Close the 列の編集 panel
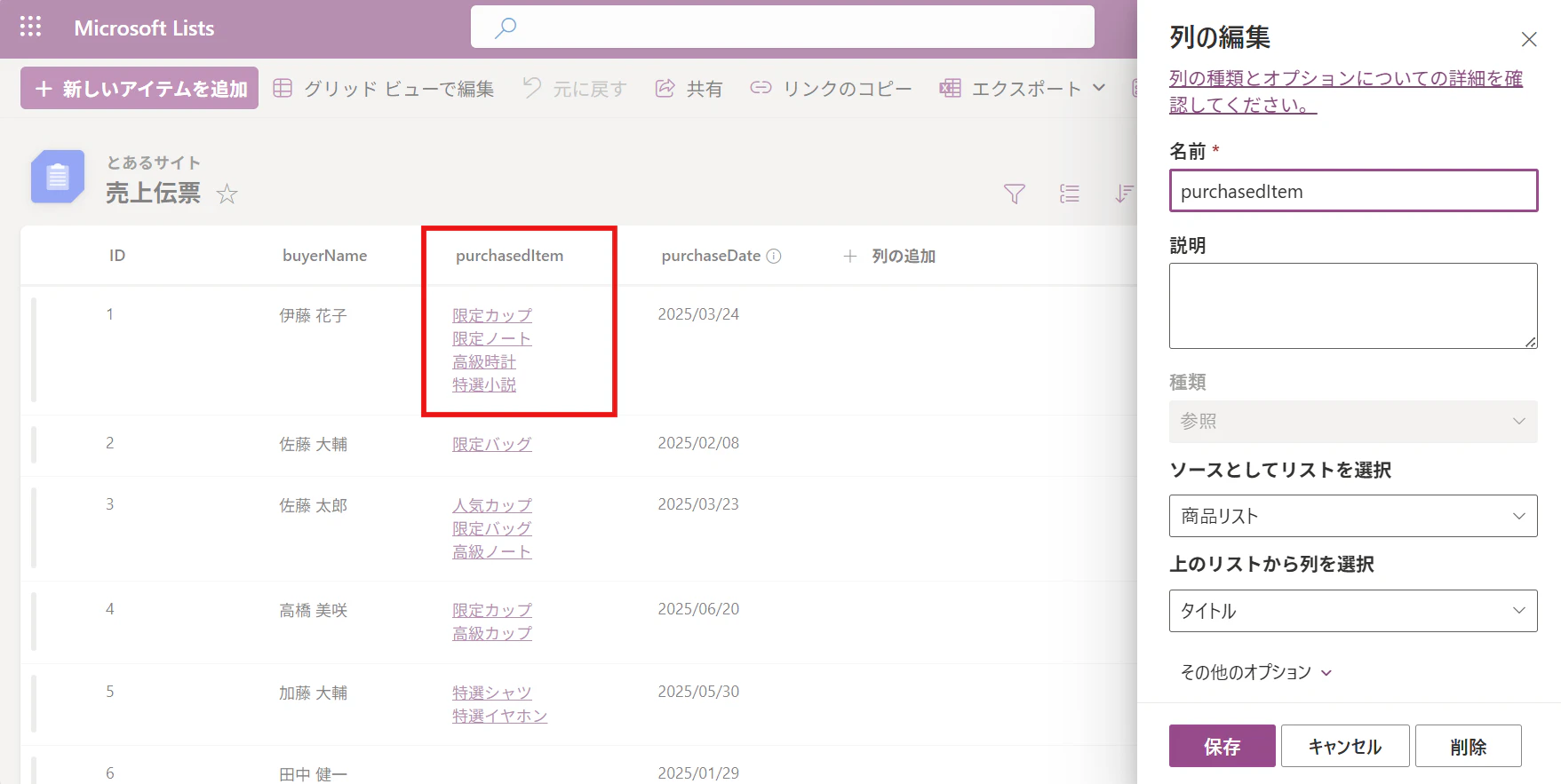Viewport: 1561px width, 784px height. tap(1529, 39)
